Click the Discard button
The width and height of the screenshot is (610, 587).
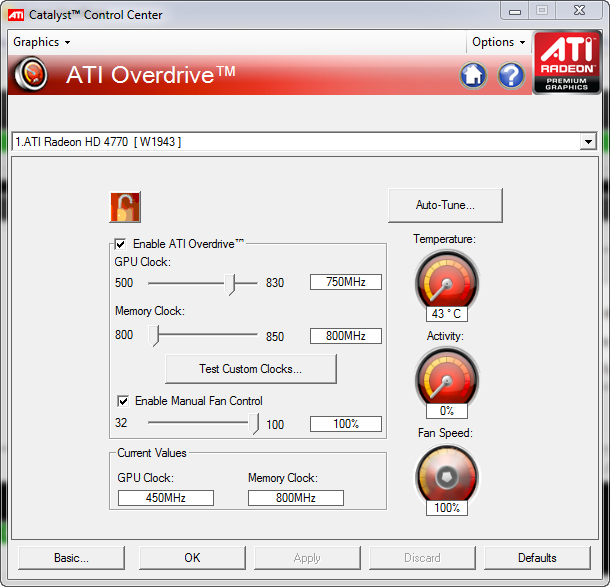click(x=422, y=558)
